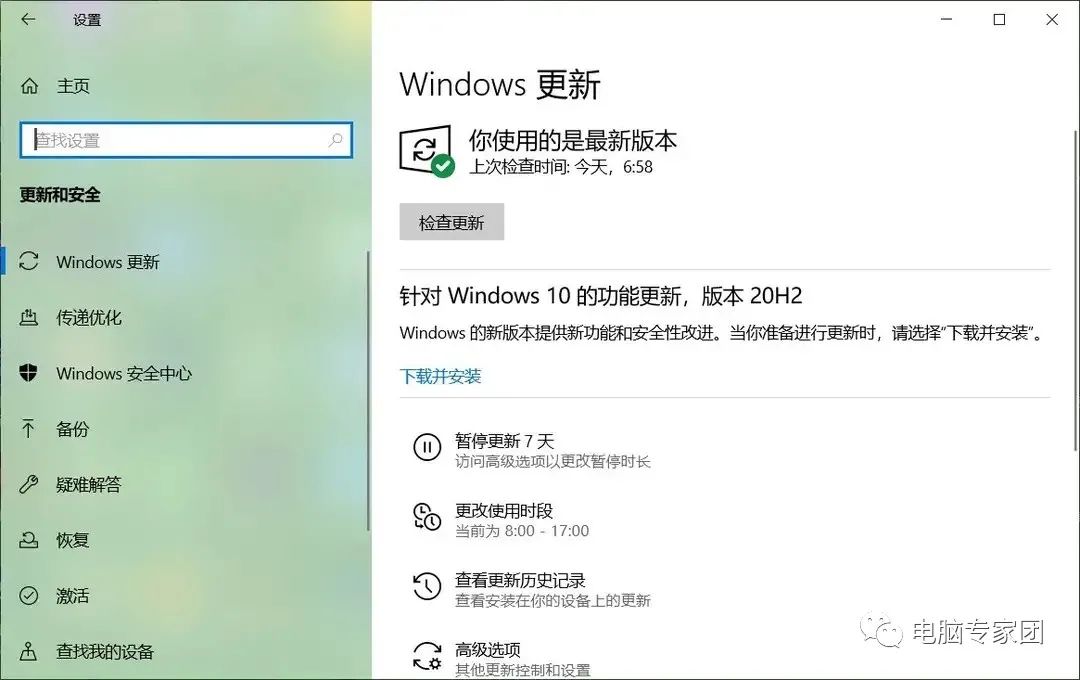
Task: Click the 检查更新 button
Action: 452,222
